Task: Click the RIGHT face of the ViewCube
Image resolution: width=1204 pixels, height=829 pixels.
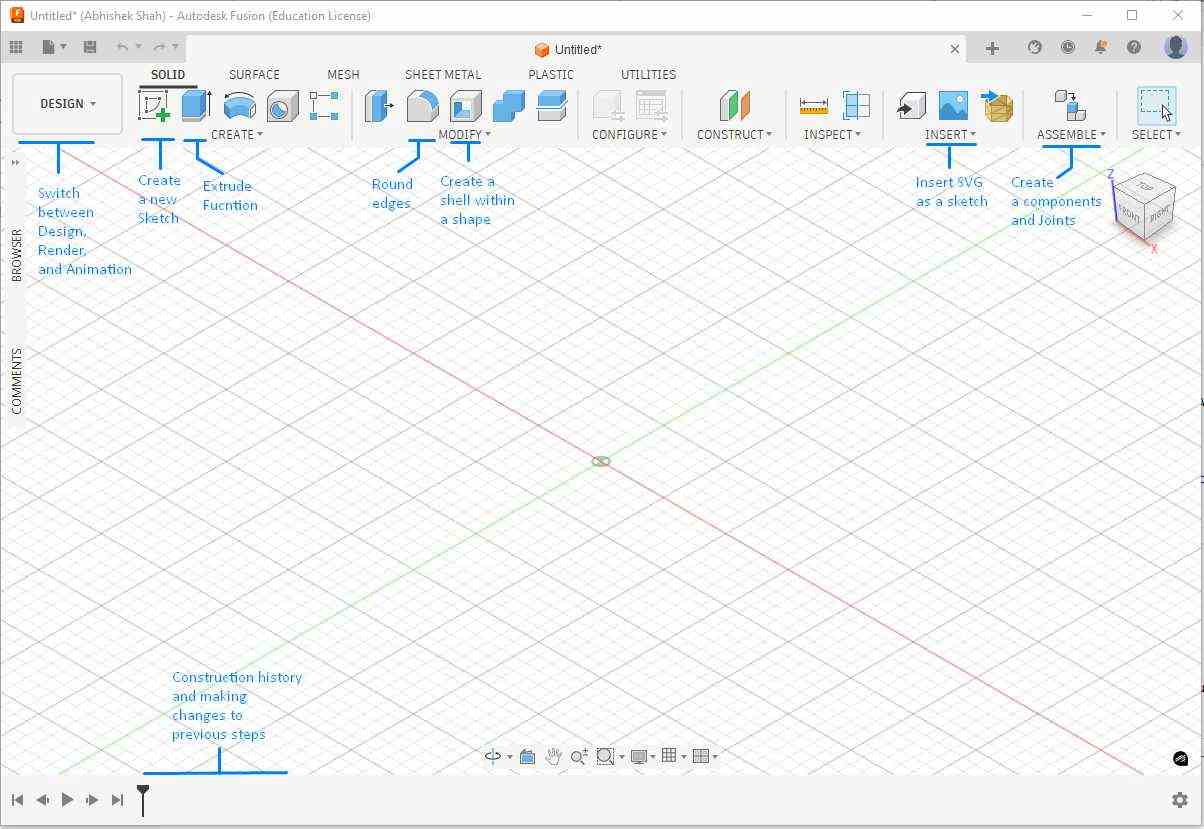Action: (x=1159, y=214)
